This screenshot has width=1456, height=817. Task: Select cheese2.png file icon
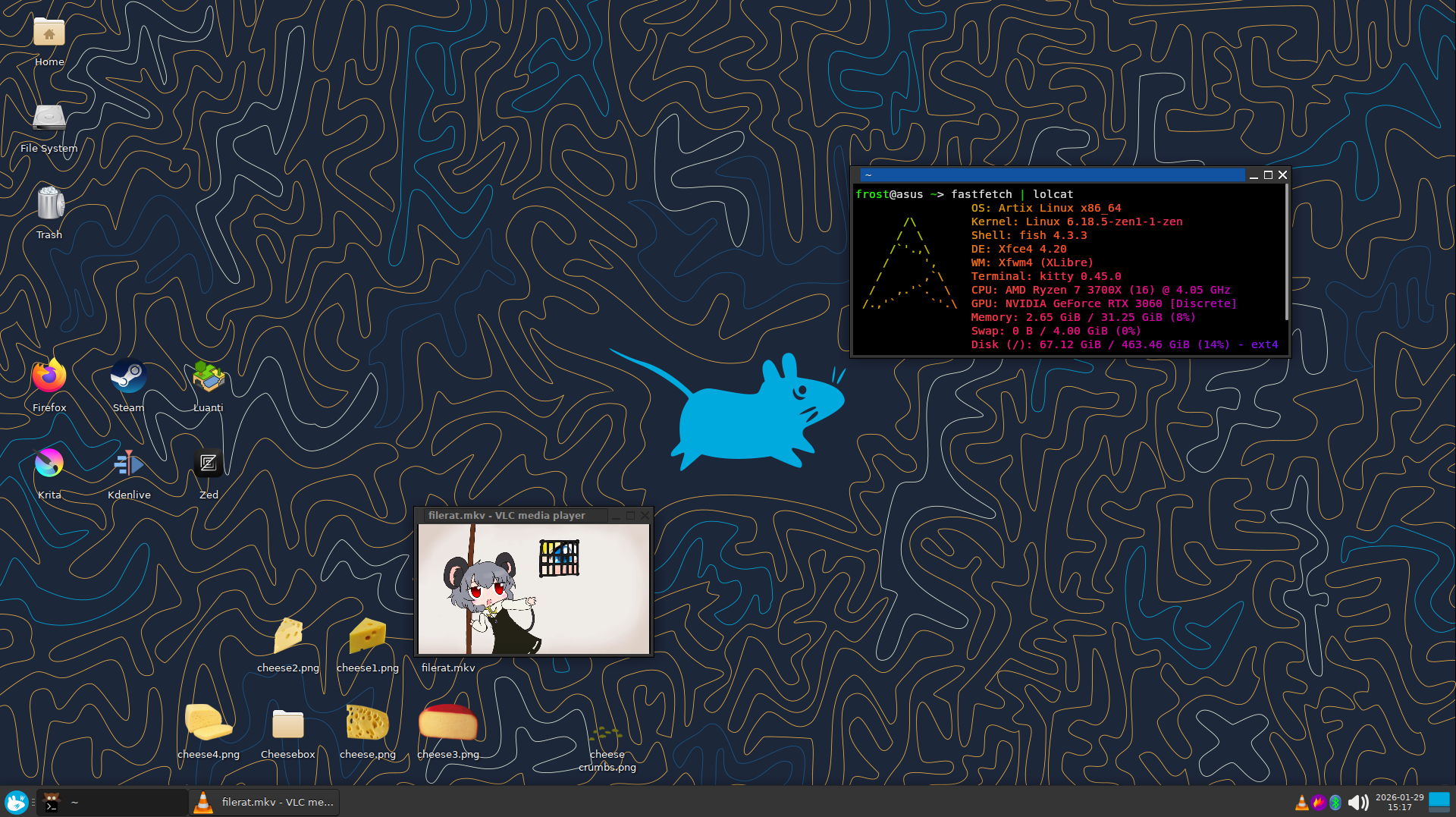[287, 636]
